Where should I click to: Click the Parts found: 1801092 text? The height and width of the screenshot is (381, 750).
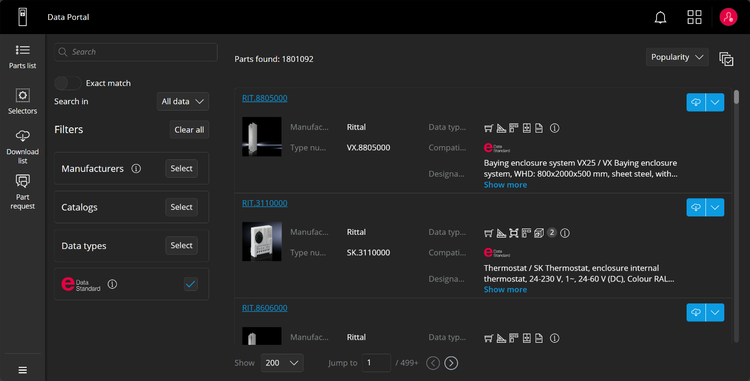pyautogui.click(x=274, y=59)
